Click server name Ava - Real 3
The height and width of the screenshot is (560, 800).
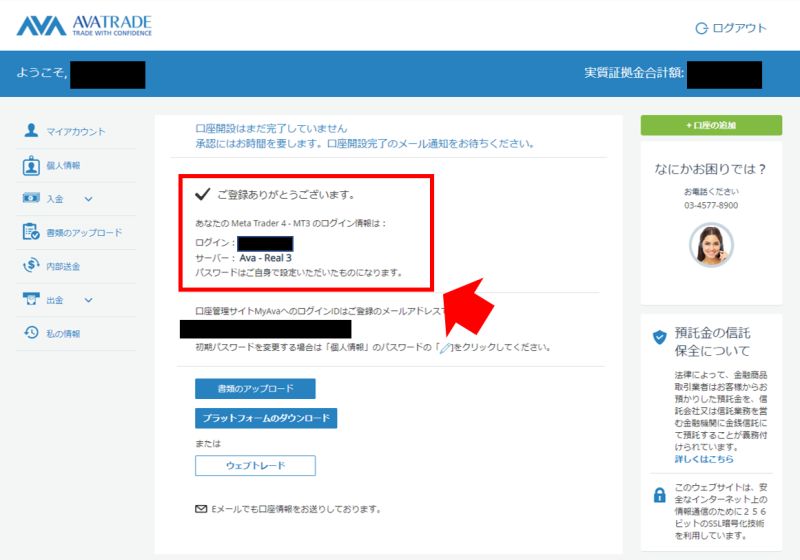point(265,258)
